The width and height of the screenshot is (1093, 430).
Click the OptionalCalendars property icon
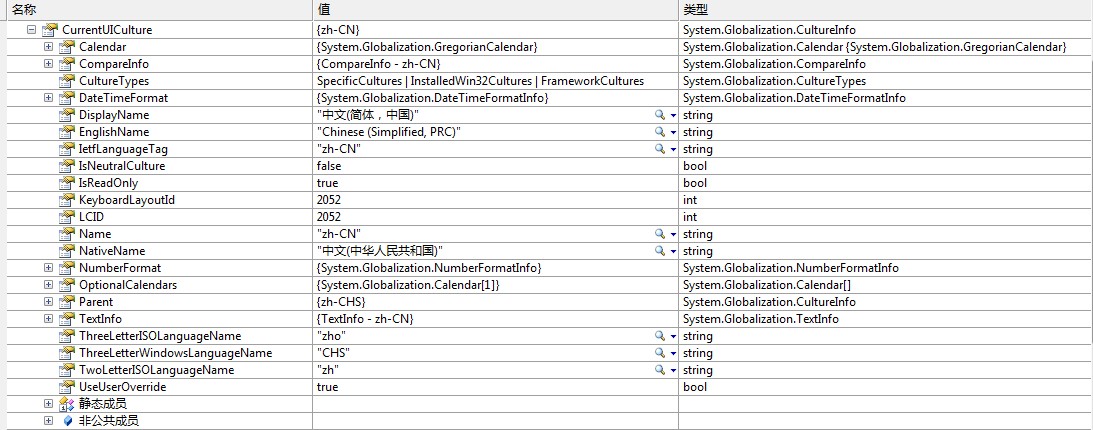coord(66,285)
